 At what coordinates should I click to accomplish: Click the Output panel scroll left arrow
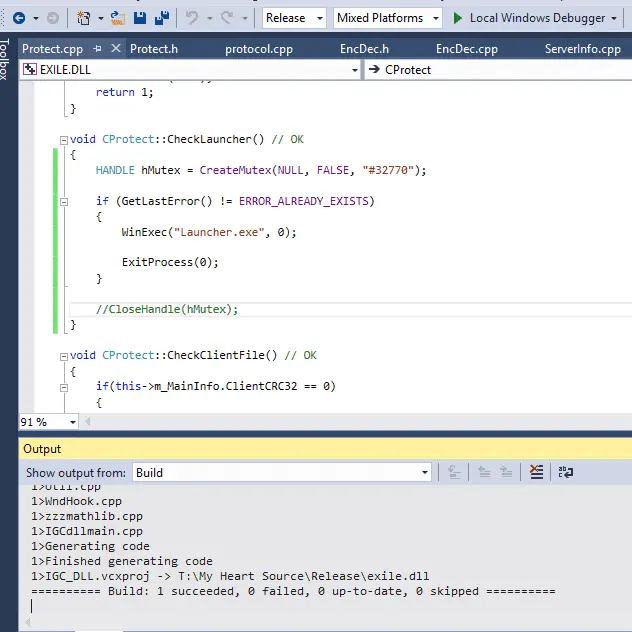point(27,623)
